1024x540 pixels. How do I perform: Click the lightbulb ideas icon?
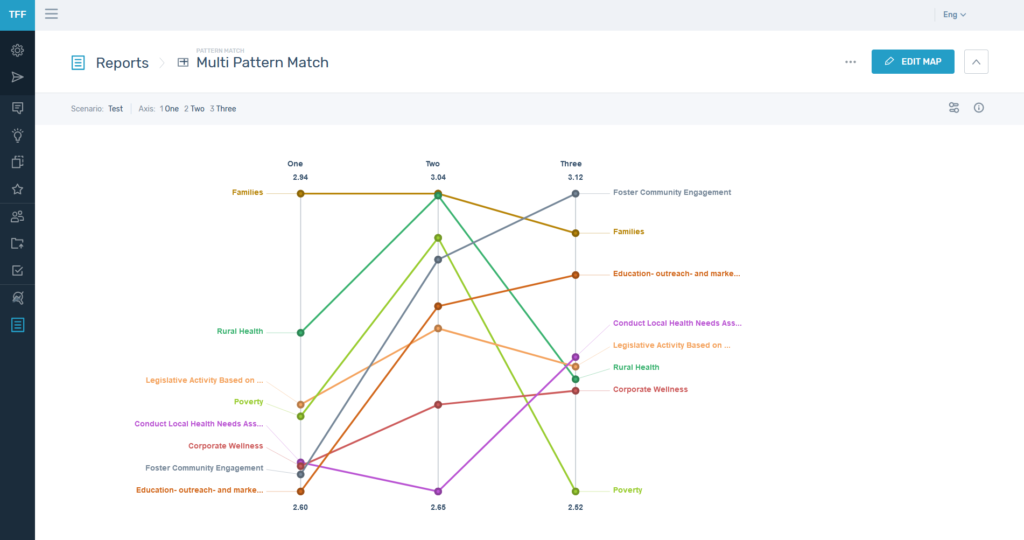(17, 135)
